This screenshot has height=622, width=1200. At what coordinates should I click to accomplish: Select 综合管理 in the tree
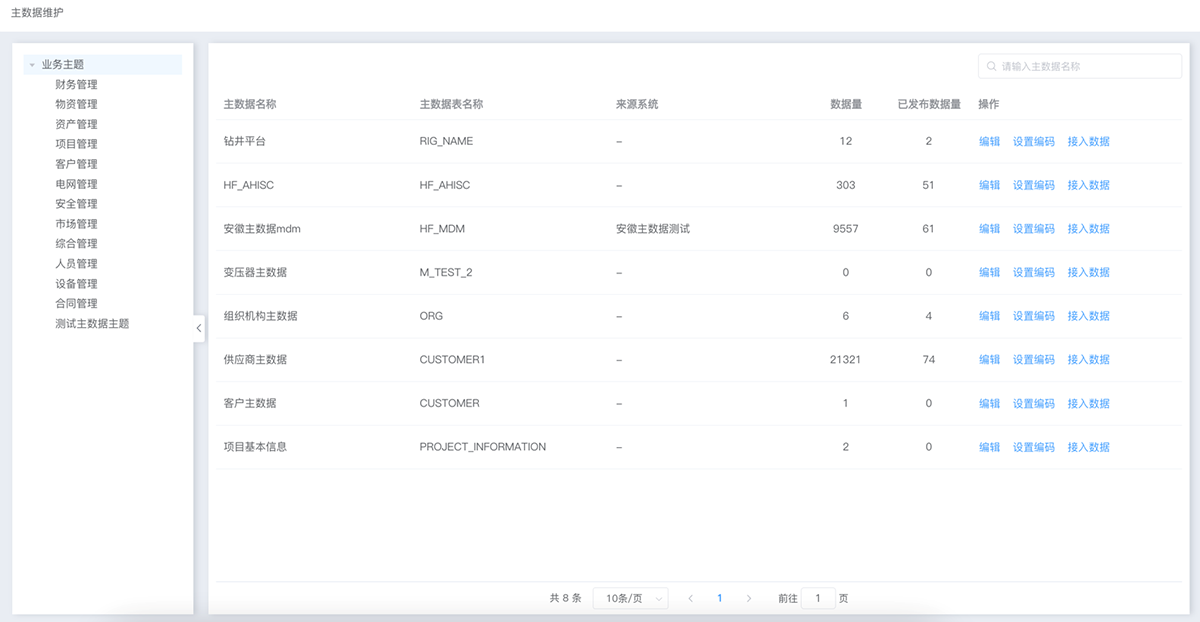click(x=76, y=244)
